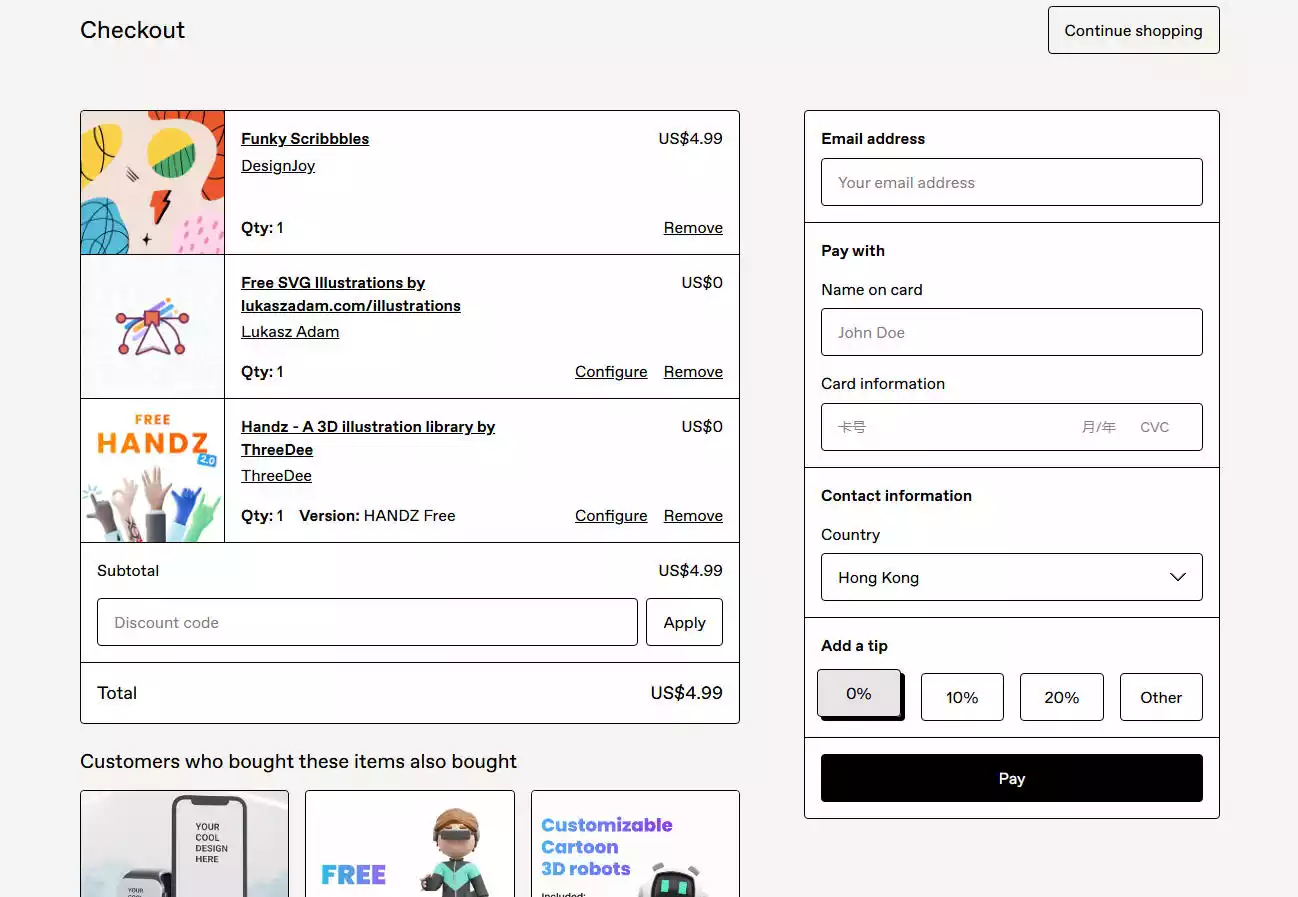Focus the email address field

(x=1012, y=182)
